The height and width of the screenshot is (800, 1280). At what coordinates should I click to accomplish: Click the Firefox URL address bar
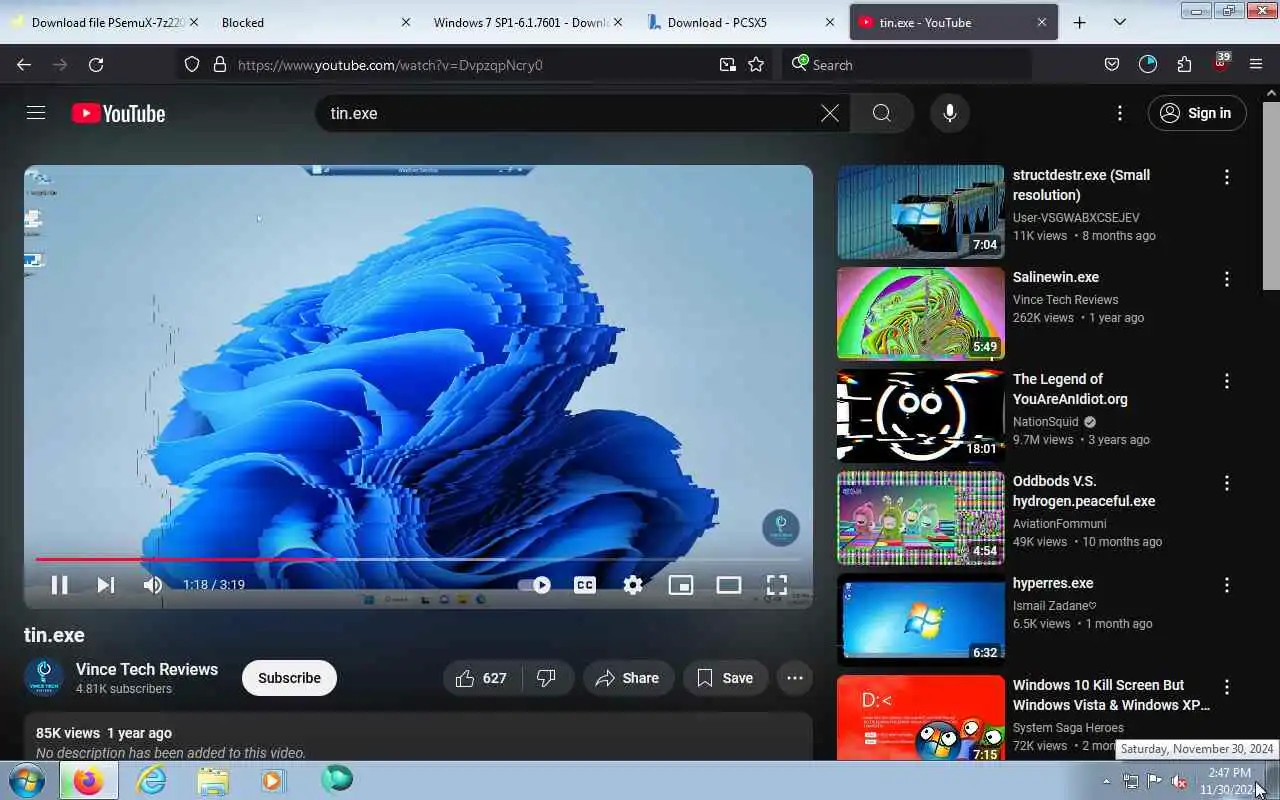pos(475,65)
